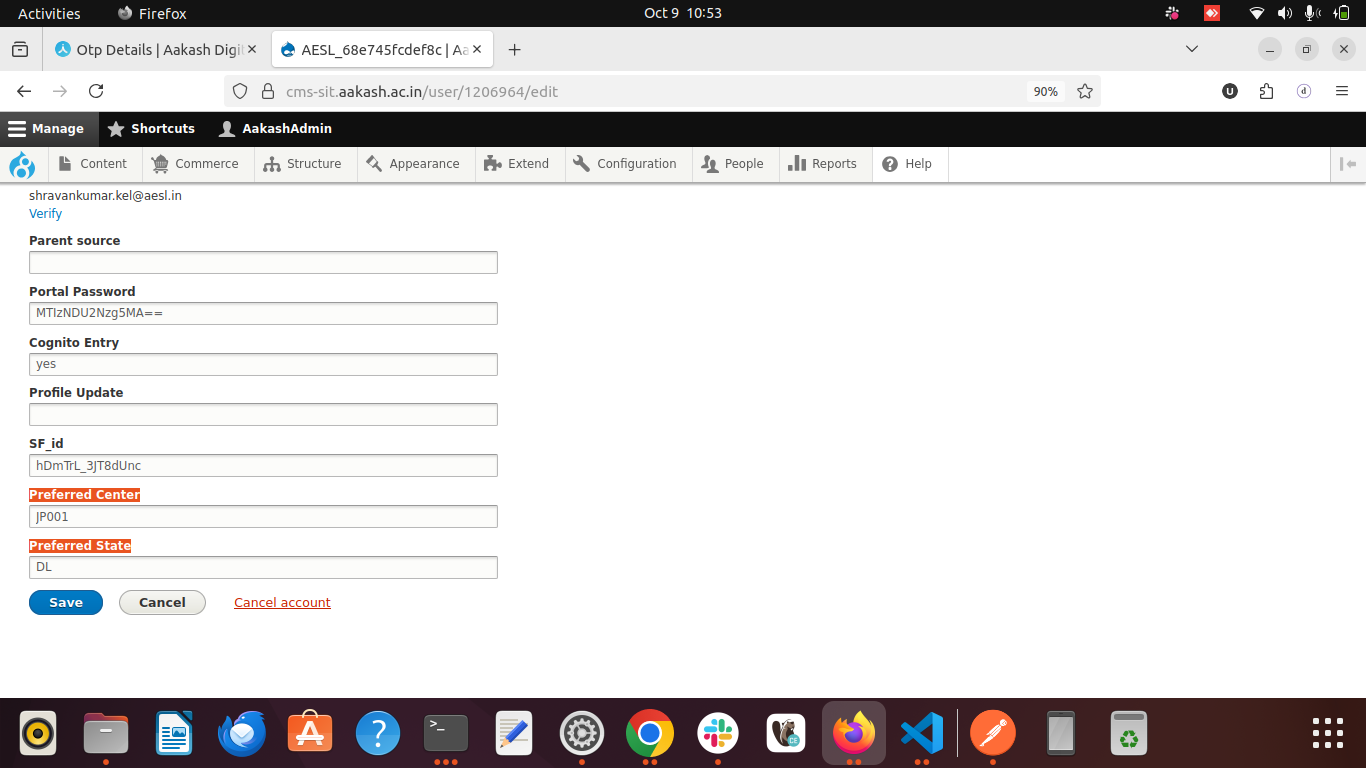Viewport: 1366px width, 768px height.
Task: Open the 90% zoom level indicator
Action: 1045,91
